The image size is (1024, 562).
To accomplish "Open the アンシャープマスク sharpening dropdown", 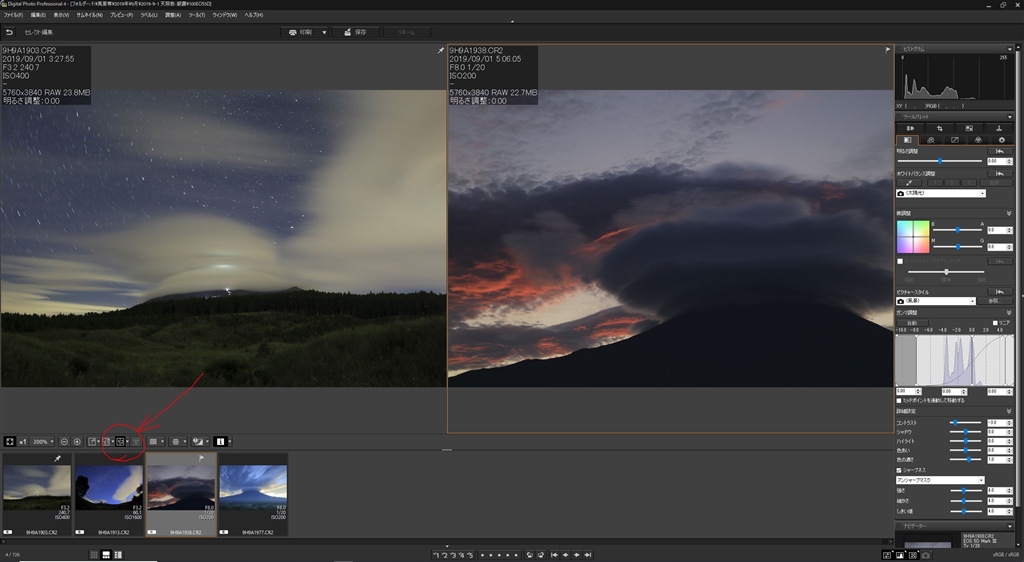I will (940, 480).
